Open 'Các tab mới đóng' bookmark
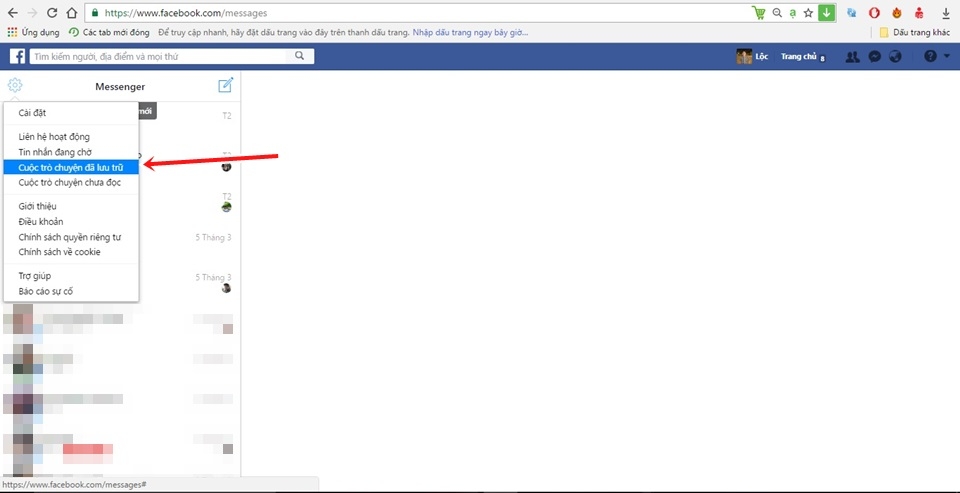960x493 pixels. (111, 32)
